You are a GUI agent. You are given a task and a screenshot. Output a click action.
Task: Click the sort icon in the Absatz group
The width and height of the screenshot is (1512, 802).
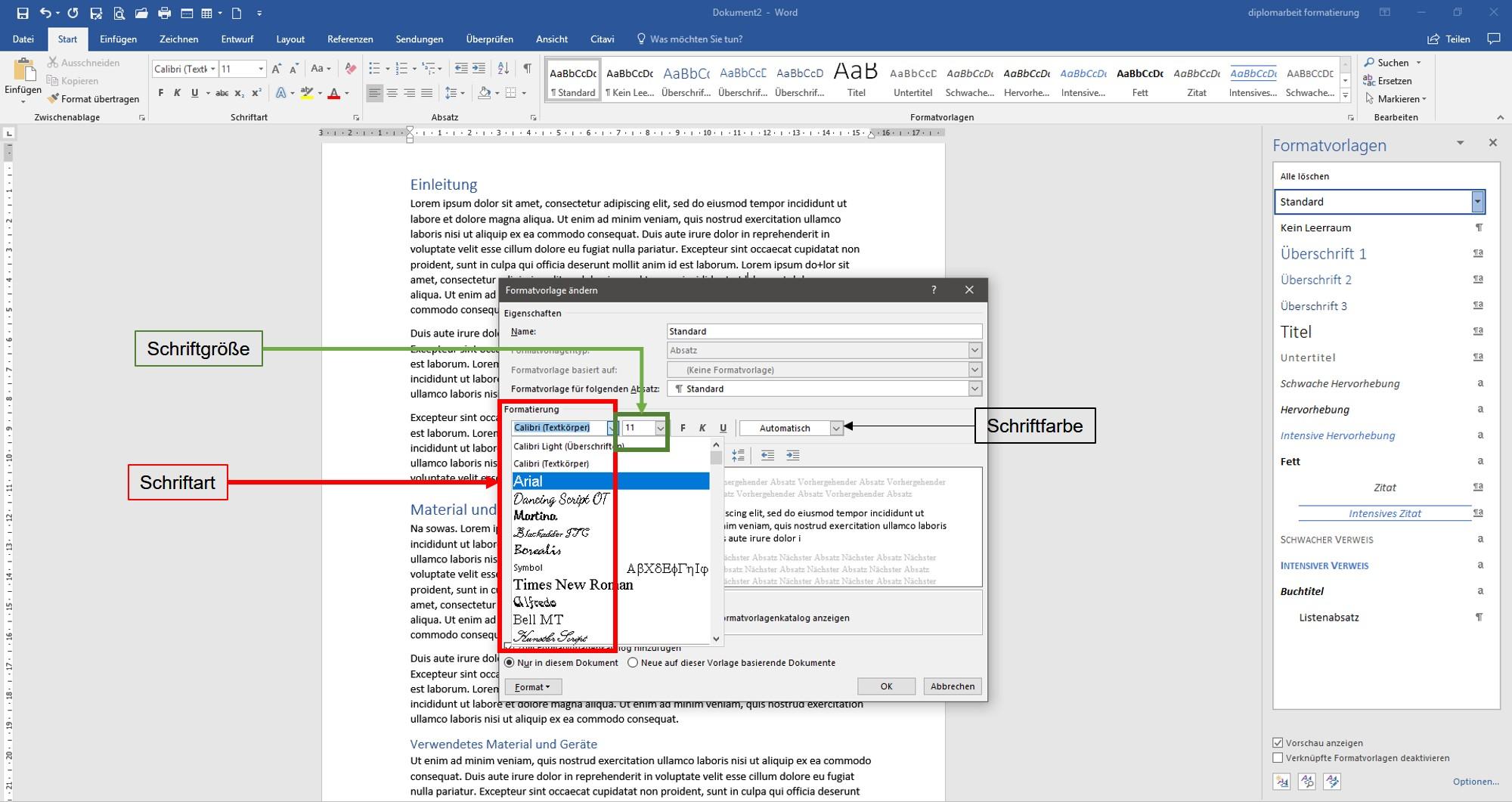click(x=503, y=68)
